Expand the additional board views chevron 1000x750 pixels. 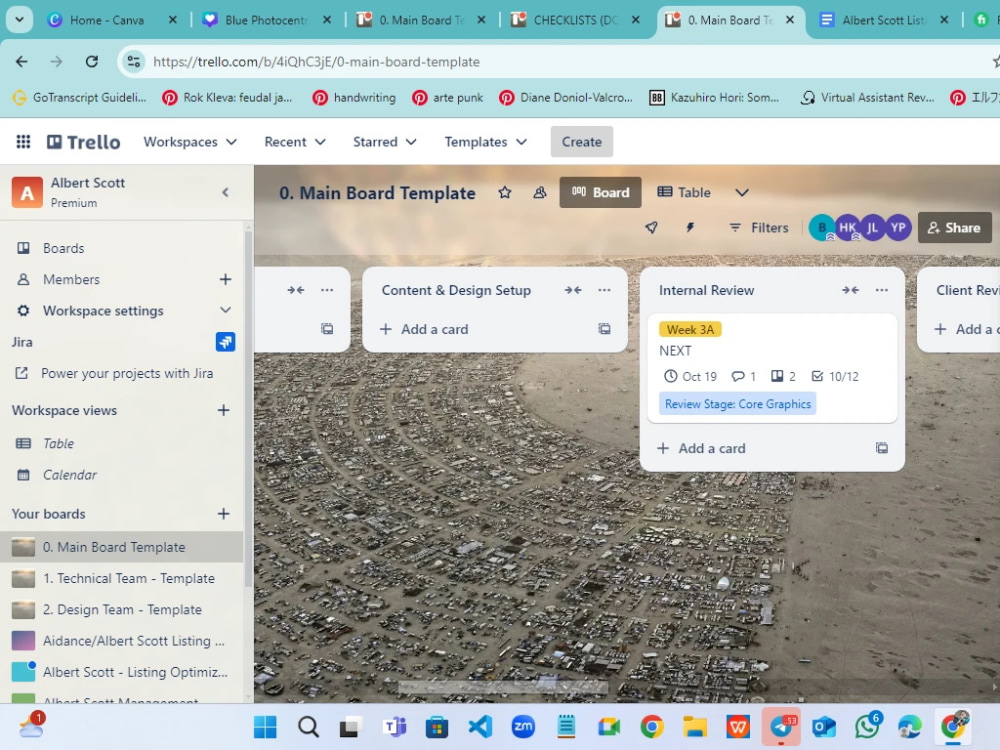click(742, 193)
